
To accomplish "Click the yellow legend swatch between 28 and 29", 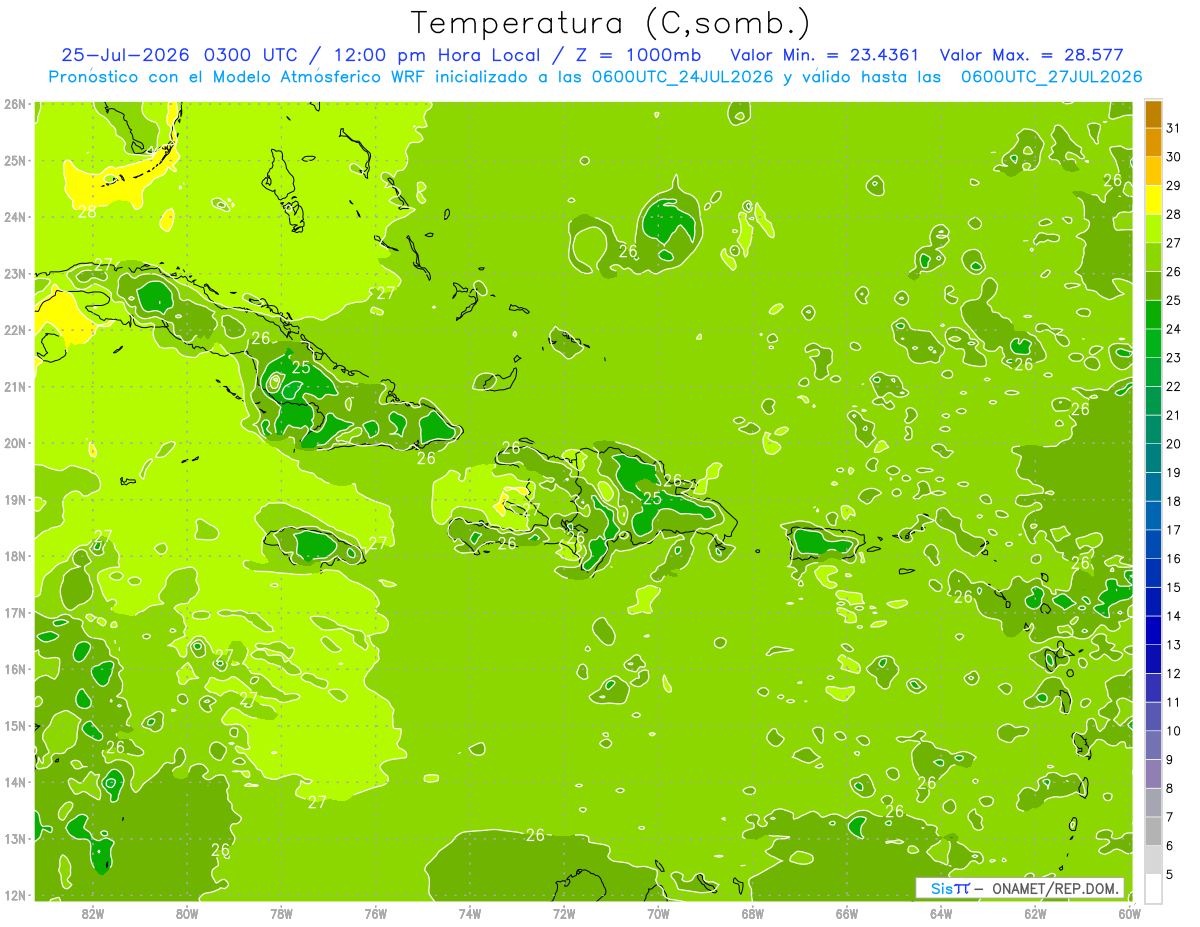I will tap(1153, 200).
